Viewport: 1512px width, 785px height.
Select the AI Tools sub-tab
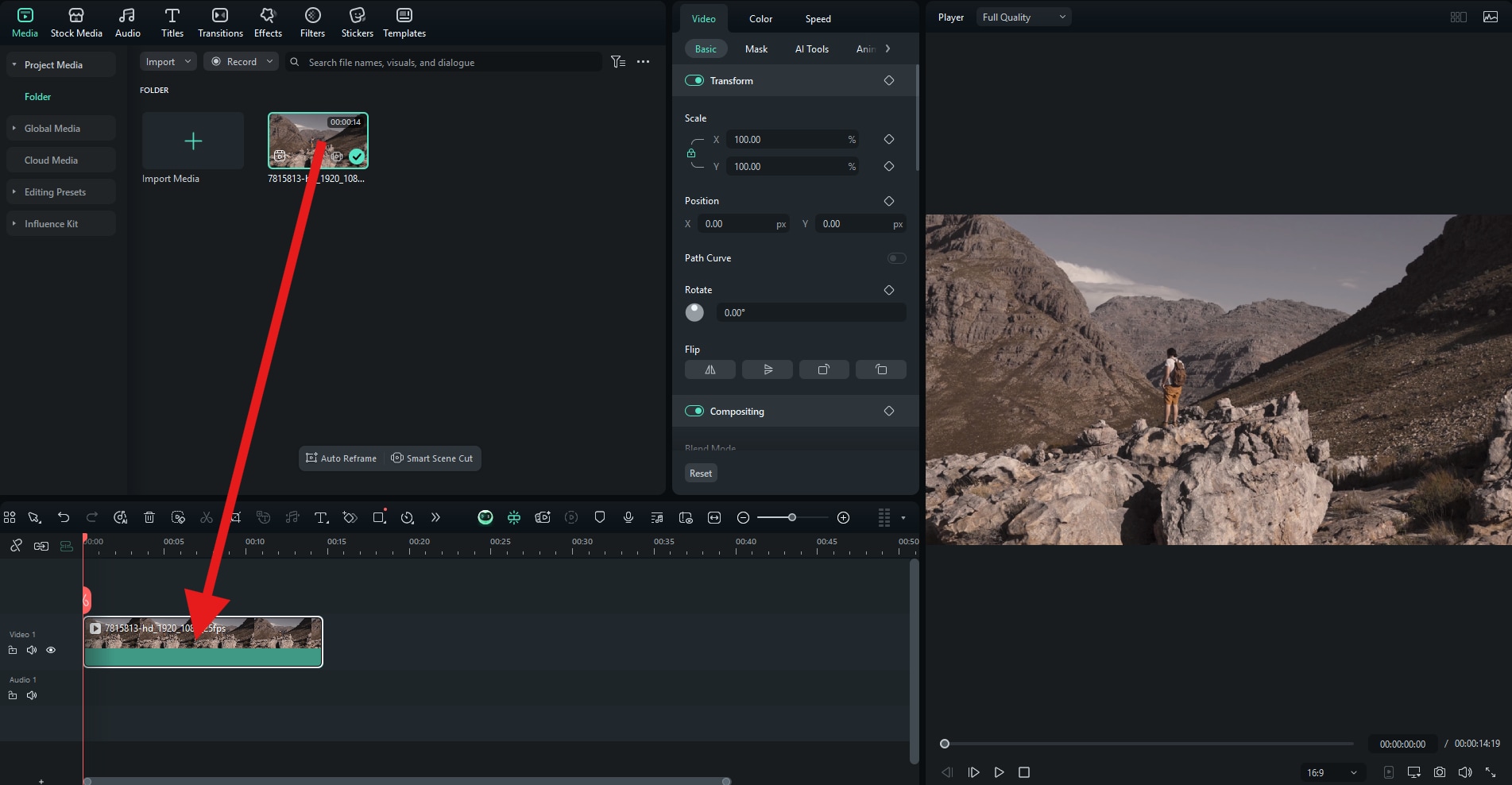(x=811, y=49)
